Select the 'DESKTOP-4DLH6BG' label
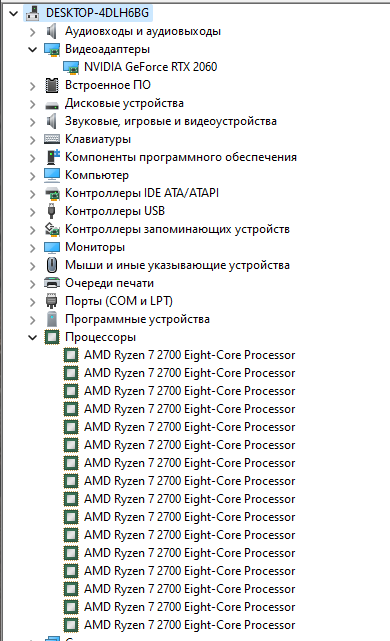 coord(97,13)
